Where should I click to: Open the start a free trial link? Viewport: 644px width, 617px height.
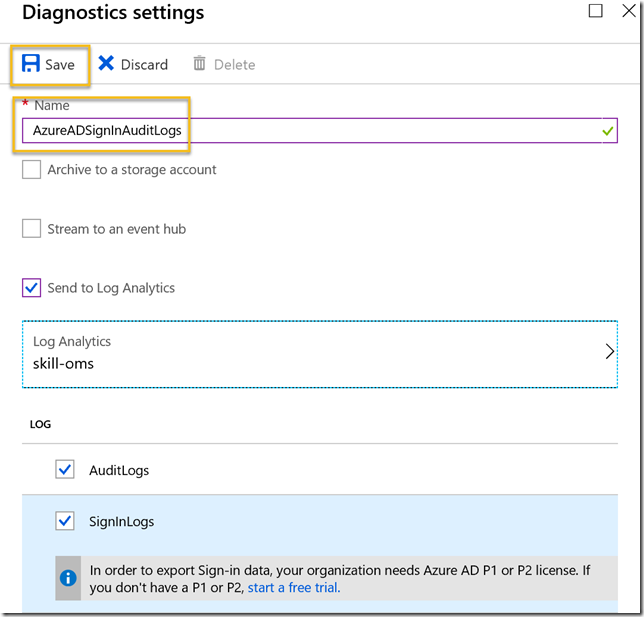tap(294, 588)
